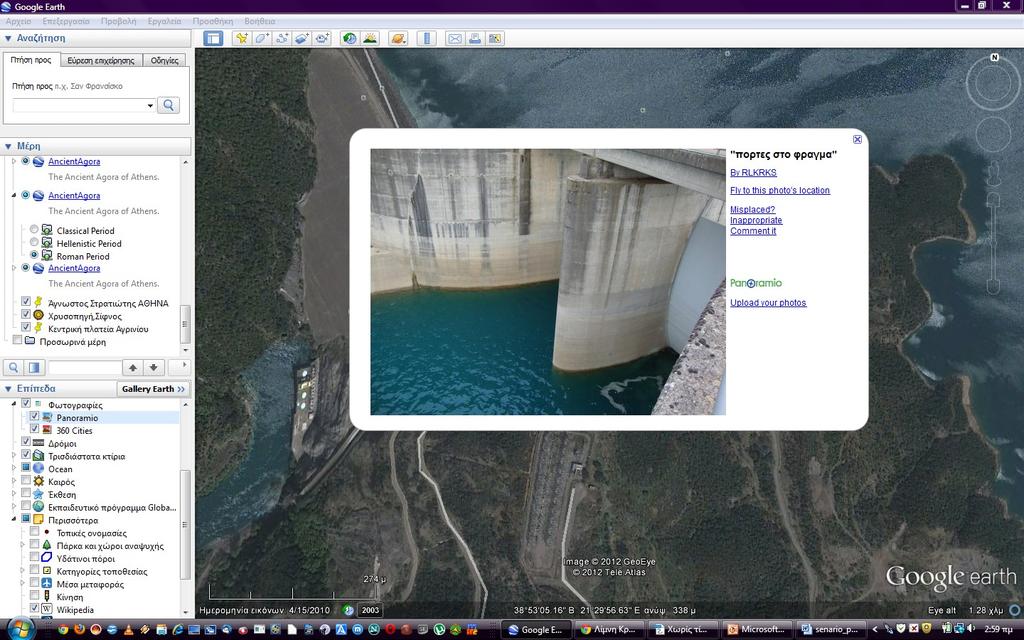
Task: Select the add image overlay tool
Action: pyautogui.click(x=302, y=39)
